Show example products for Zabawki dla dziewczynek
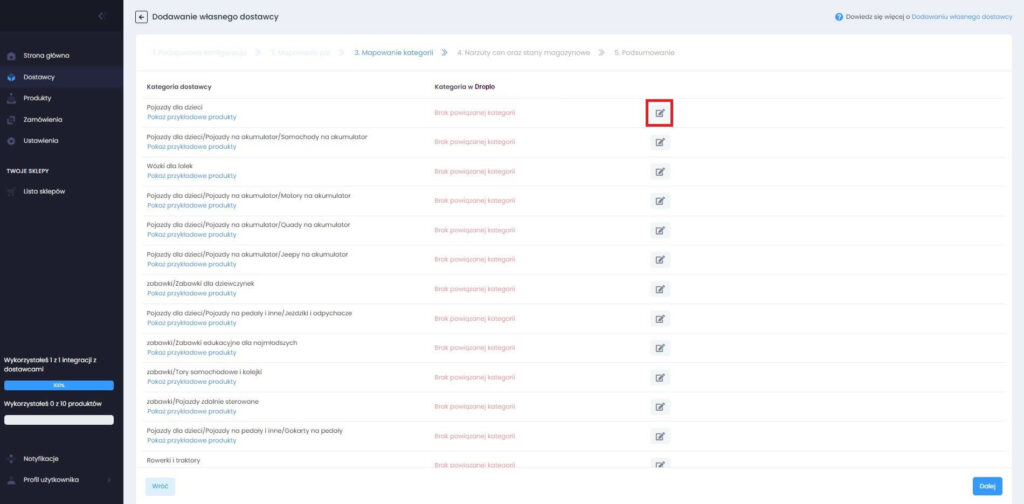 click(191, 293)
